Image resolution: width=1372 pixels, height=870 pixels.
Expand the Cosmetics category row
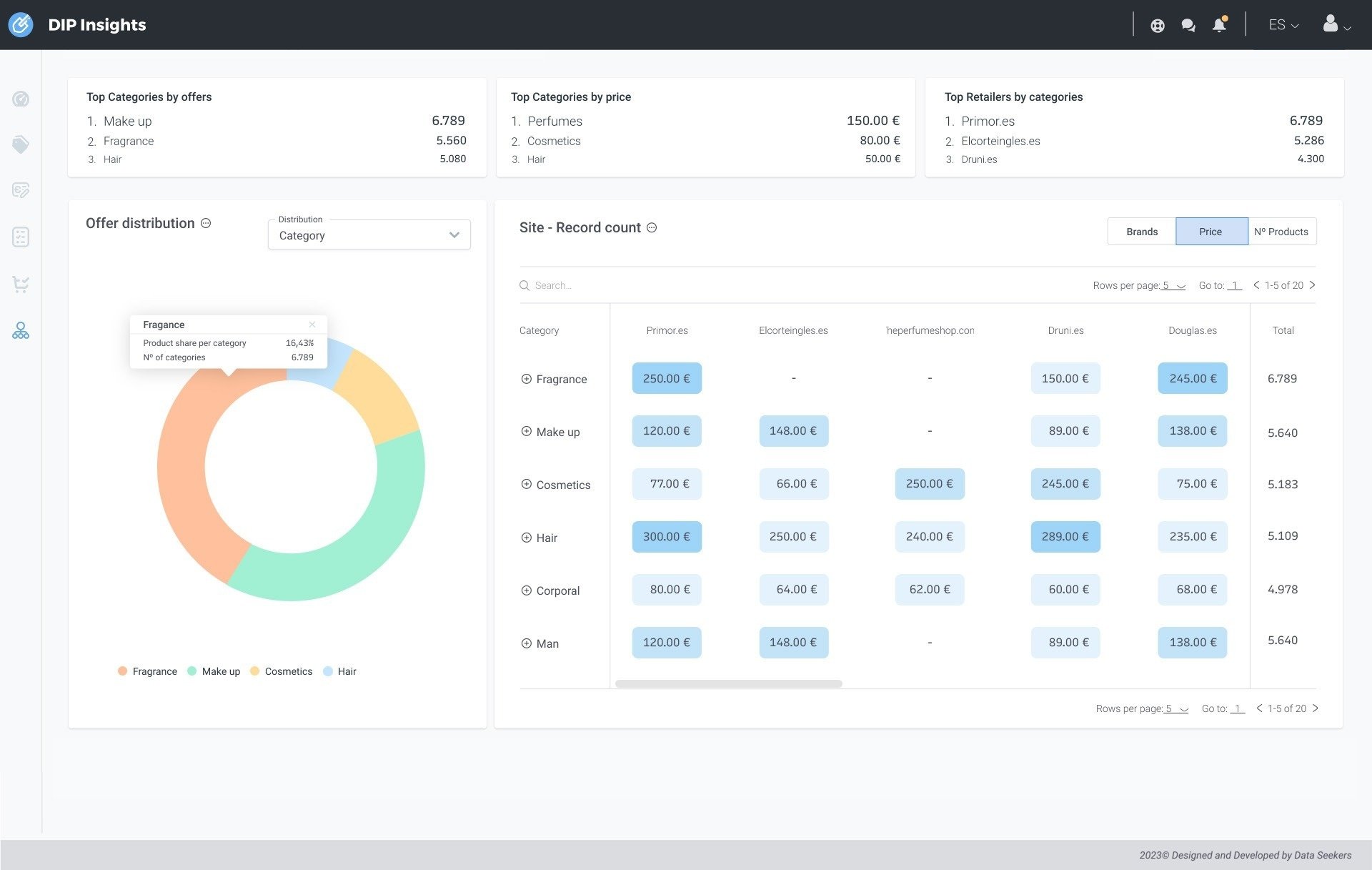click(x=527, y=484)
